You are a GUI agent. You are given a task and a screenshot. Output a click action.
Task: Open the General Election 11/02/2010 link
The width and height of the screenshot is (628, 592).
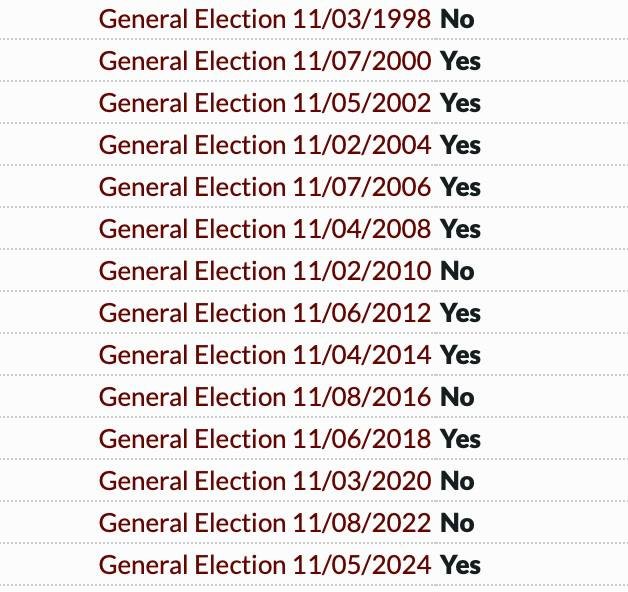pyautogui.click(x=265, y=271)
